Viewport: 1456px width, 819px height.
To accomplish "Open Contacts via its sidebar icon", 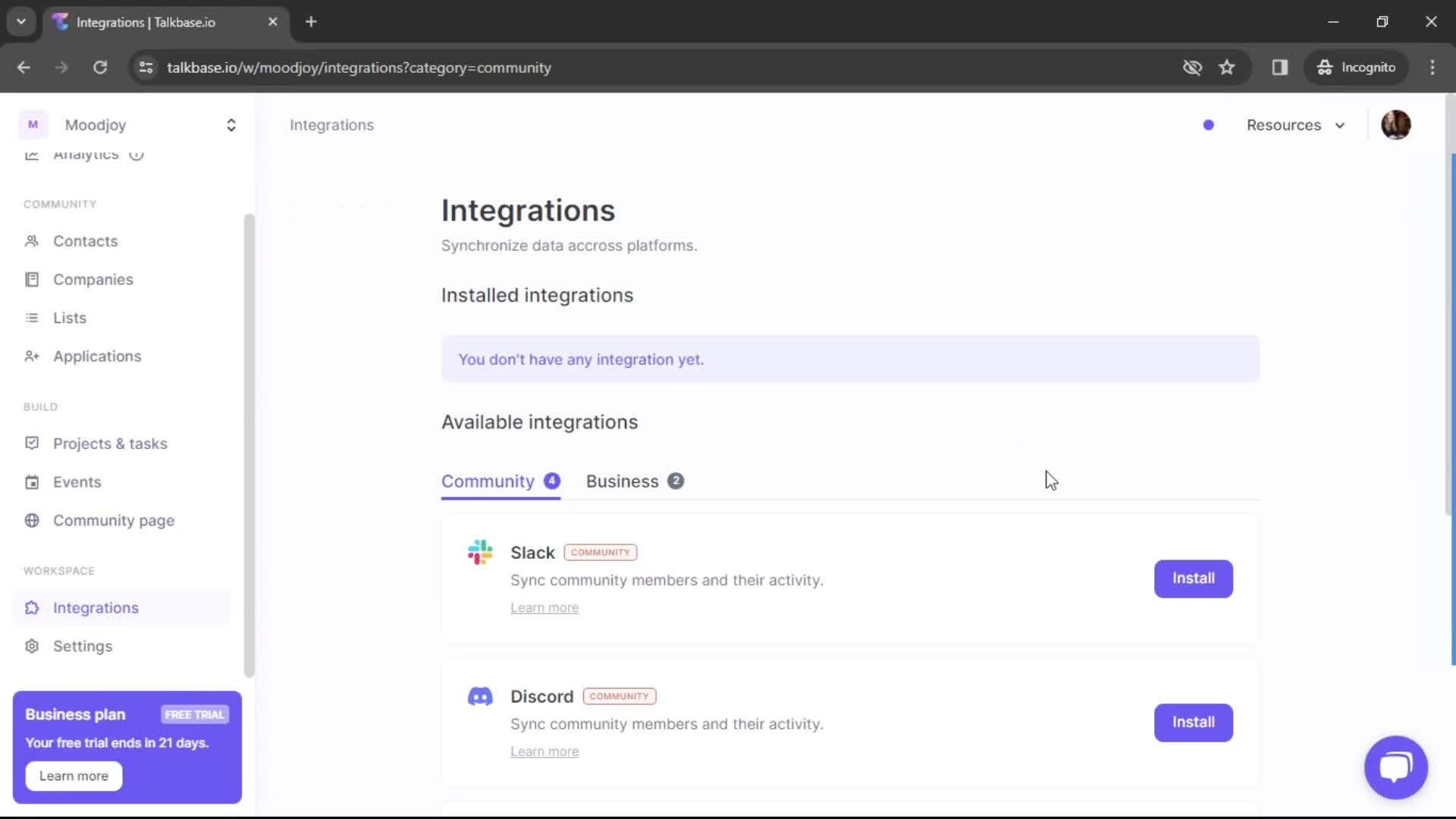I will 32,240.
